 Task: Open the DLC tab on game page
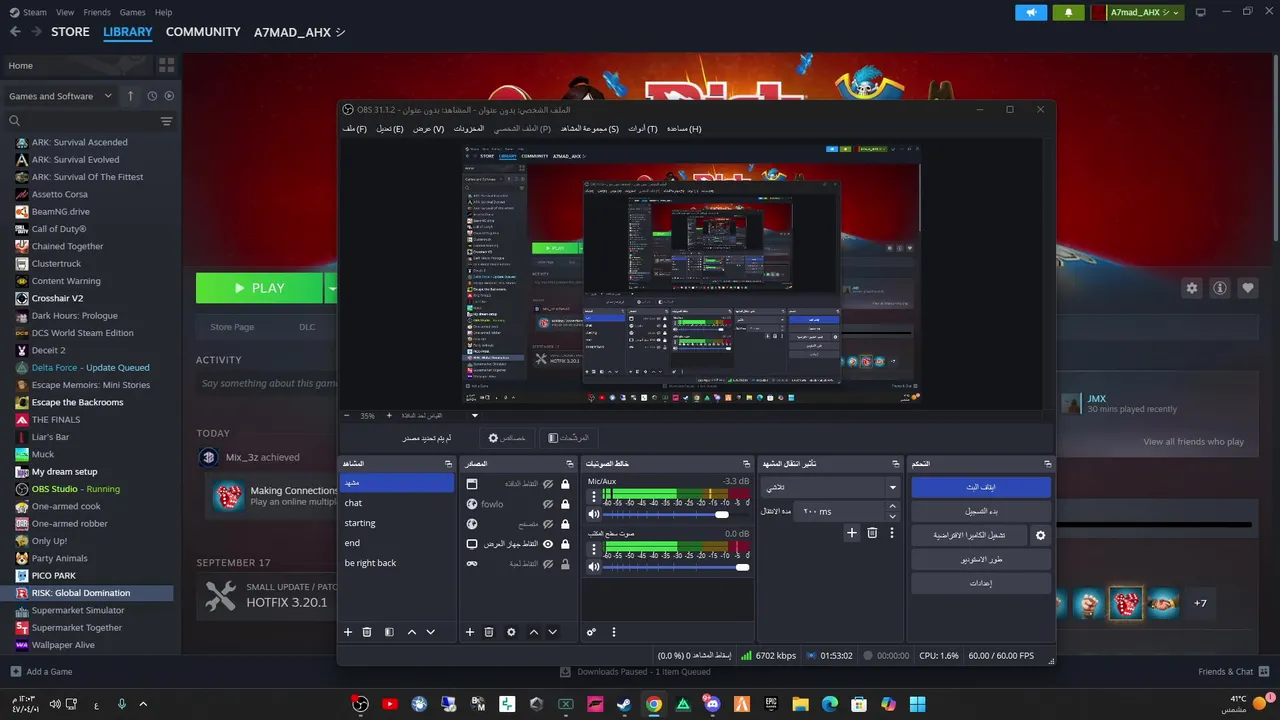click(x=307, y=327)
